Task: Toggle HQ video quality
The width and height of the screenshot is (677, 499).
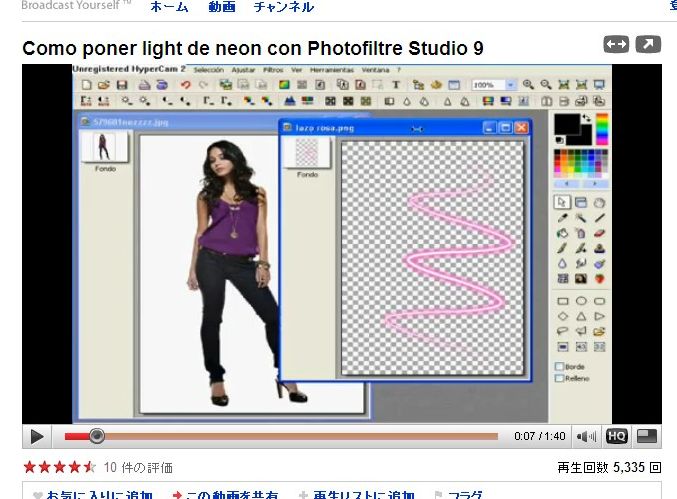Action: (x=616, y=436)
